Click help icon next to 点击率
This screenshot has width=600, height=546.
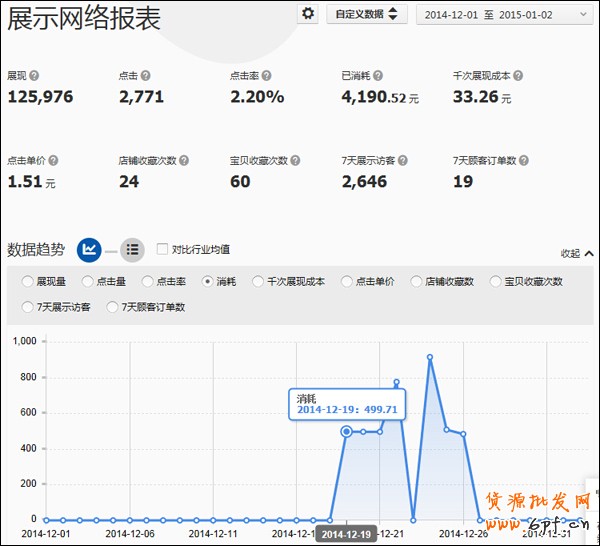coord(266,76)
